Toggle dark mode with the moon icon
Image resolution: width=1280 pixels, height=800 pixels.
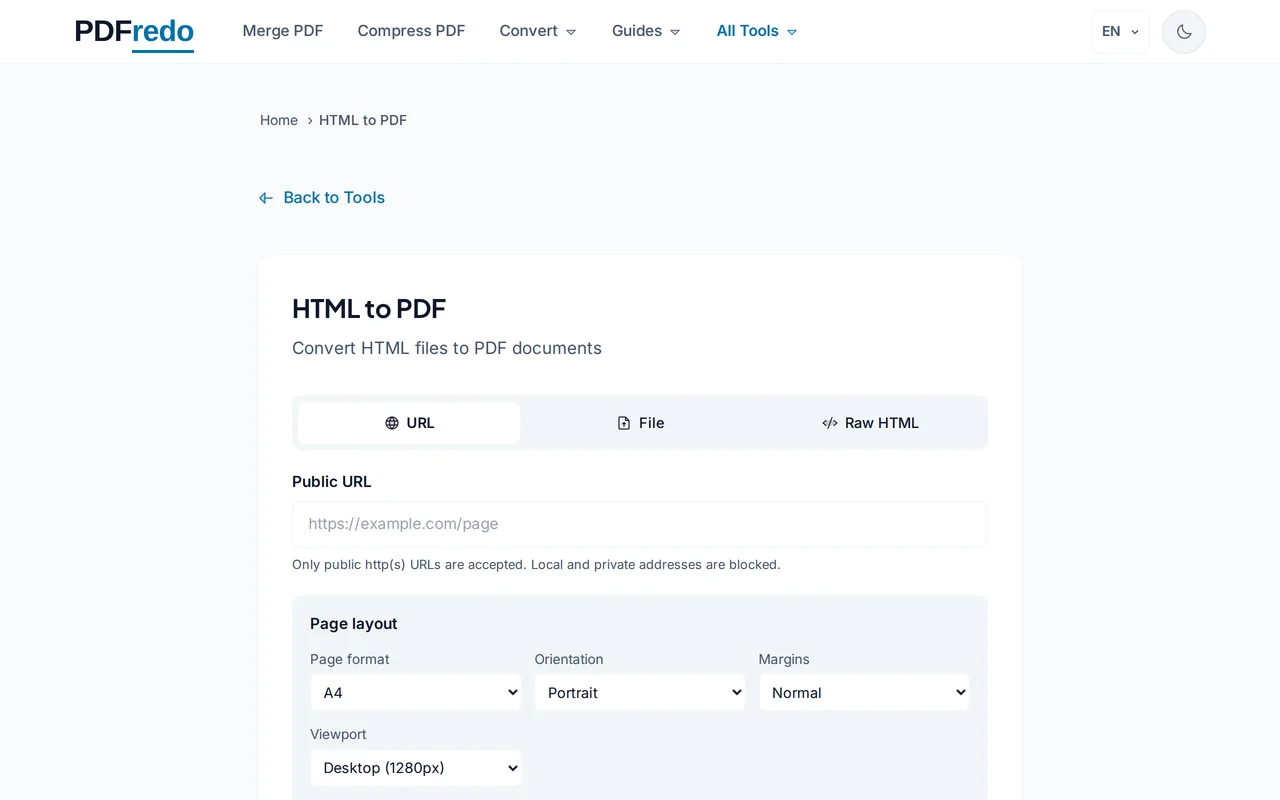coord(1183,31)
